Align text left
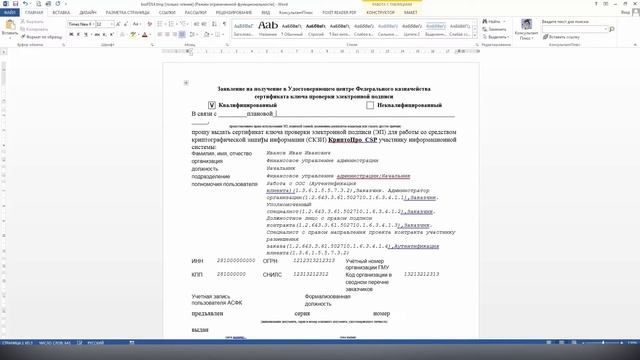Viewport: 640px width, 360px height. tap(160, 35)
